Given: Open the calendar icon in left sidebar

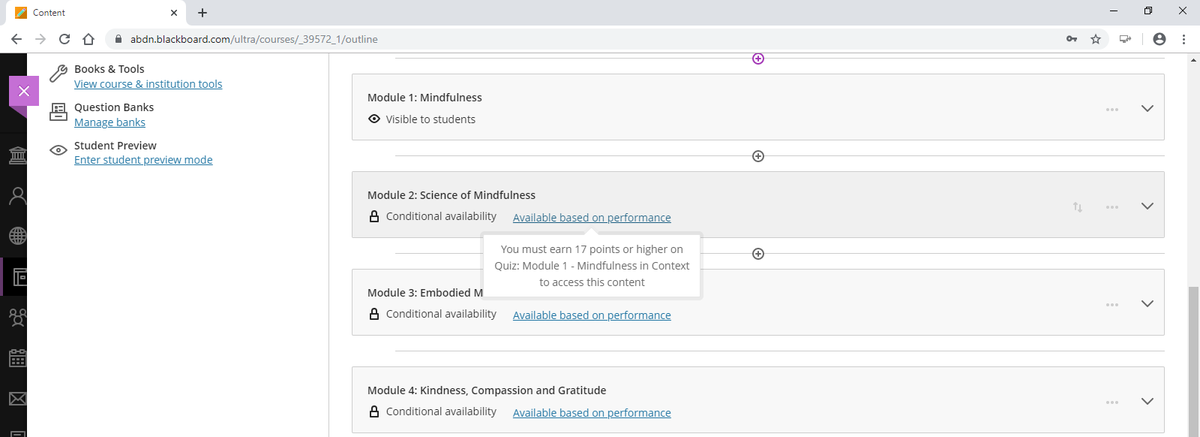Looking at the screenshot, I should point(17,358).
